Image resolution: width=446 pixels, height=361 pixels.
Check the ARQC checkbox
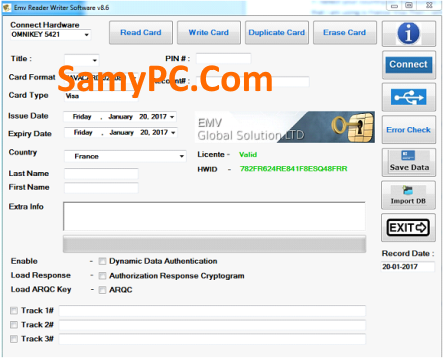[102, 290]
